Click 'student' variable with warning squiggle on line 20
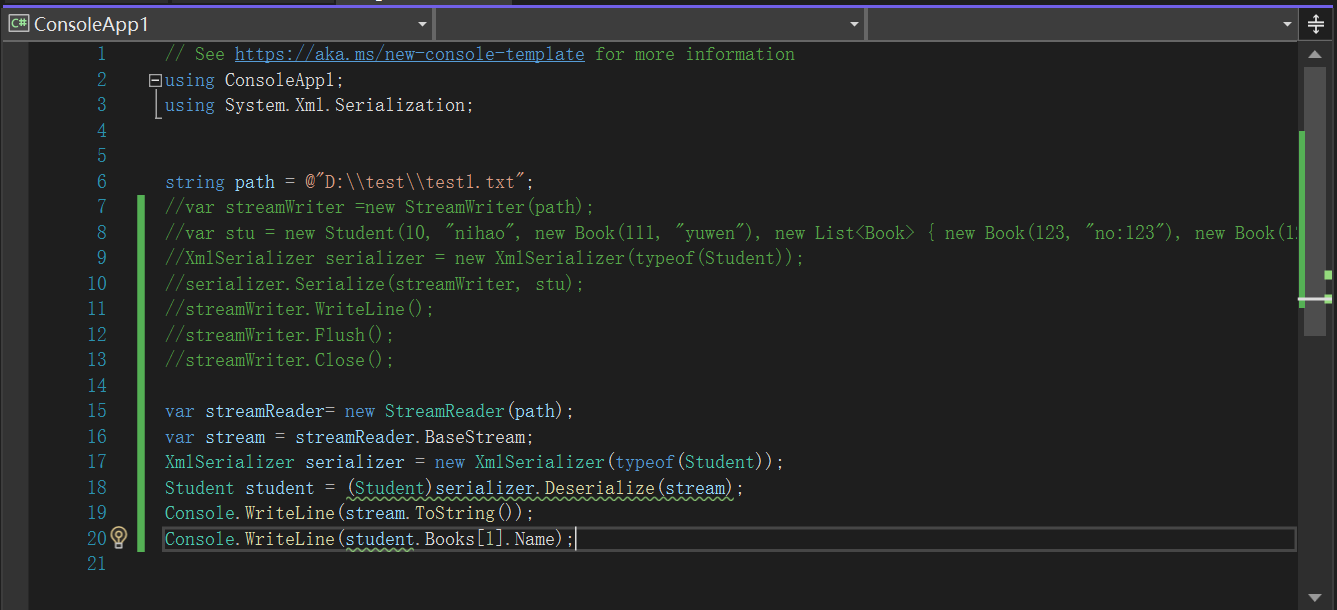 [380, 539]
